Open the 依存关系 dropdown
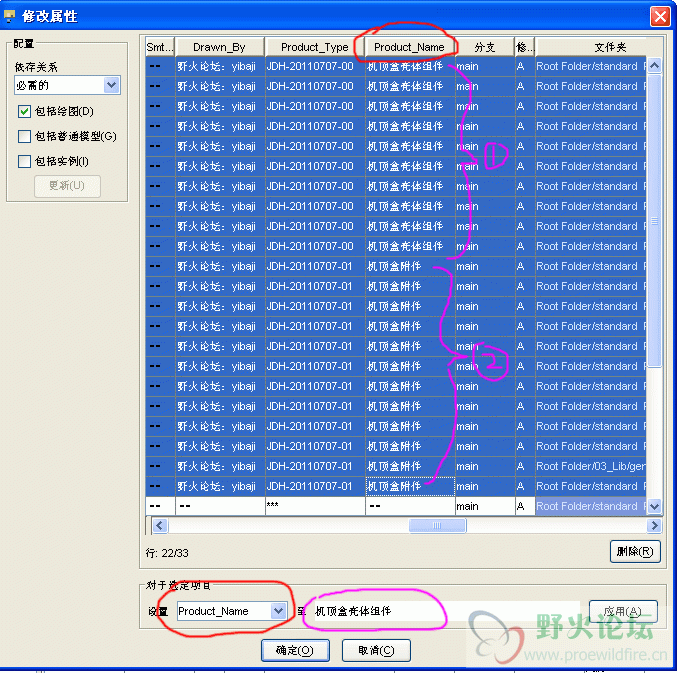The image size is (677, 673). [x=111, y=85]
